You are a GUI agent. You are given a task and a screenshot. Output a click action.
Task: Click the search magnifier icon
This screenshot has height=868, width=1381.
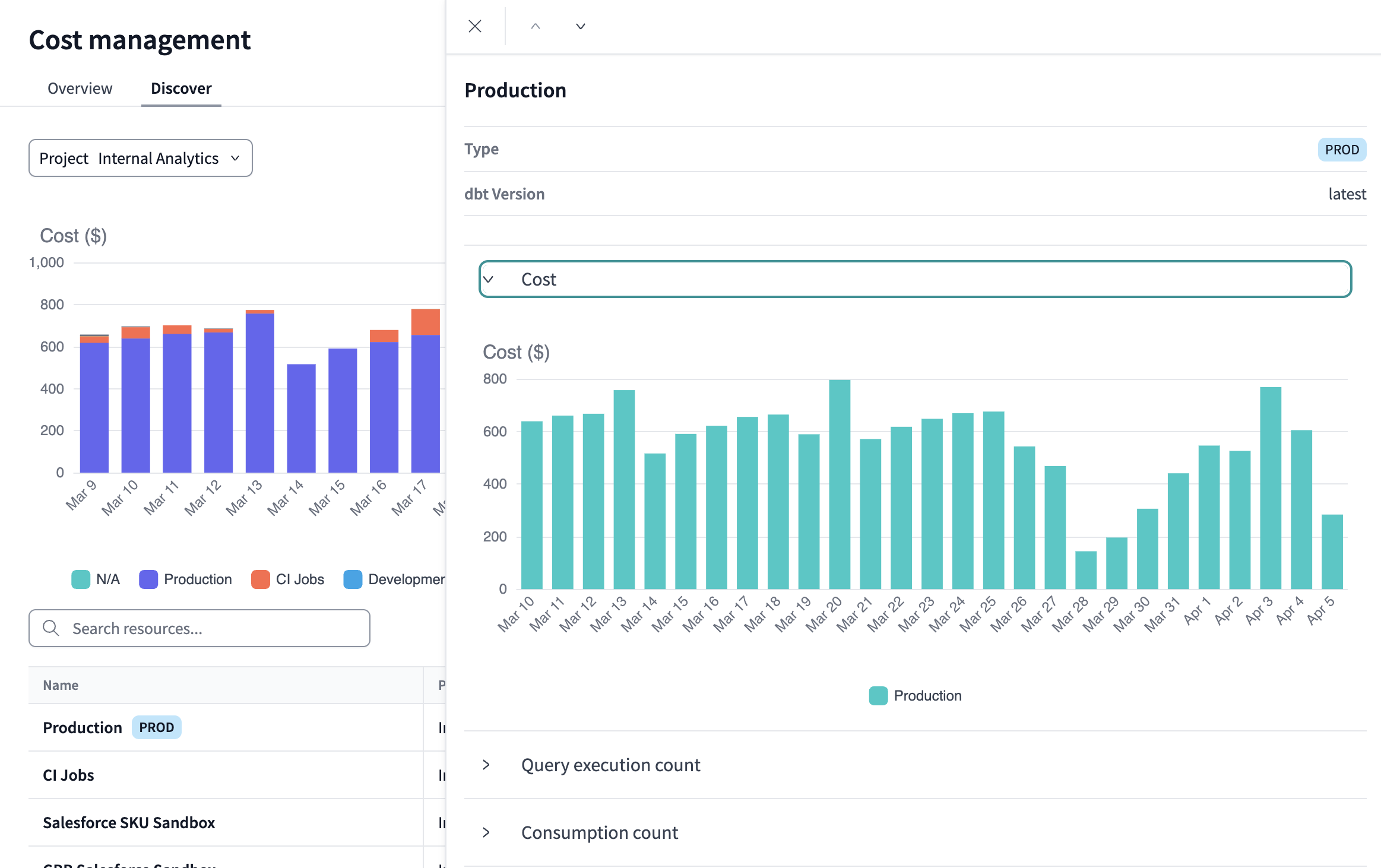coord(51,628)
